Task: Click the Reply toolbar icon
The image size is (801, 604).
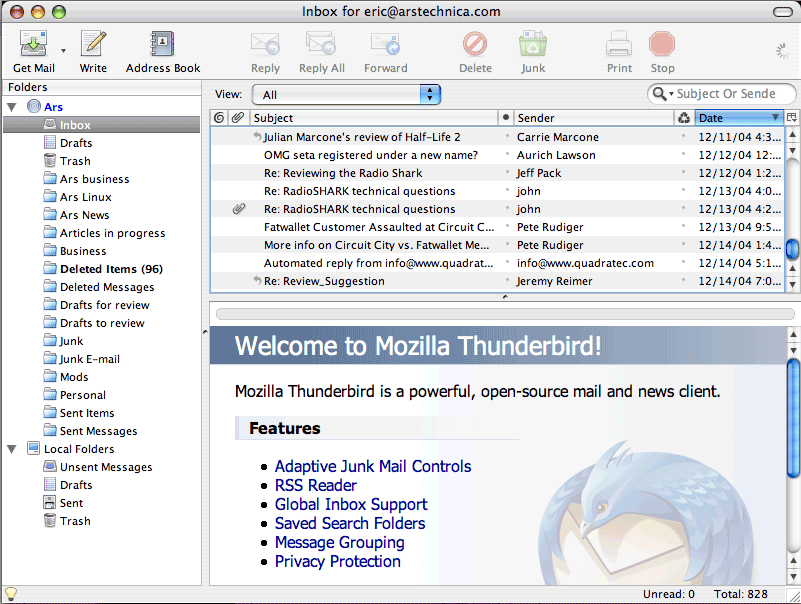Action: 265,44
